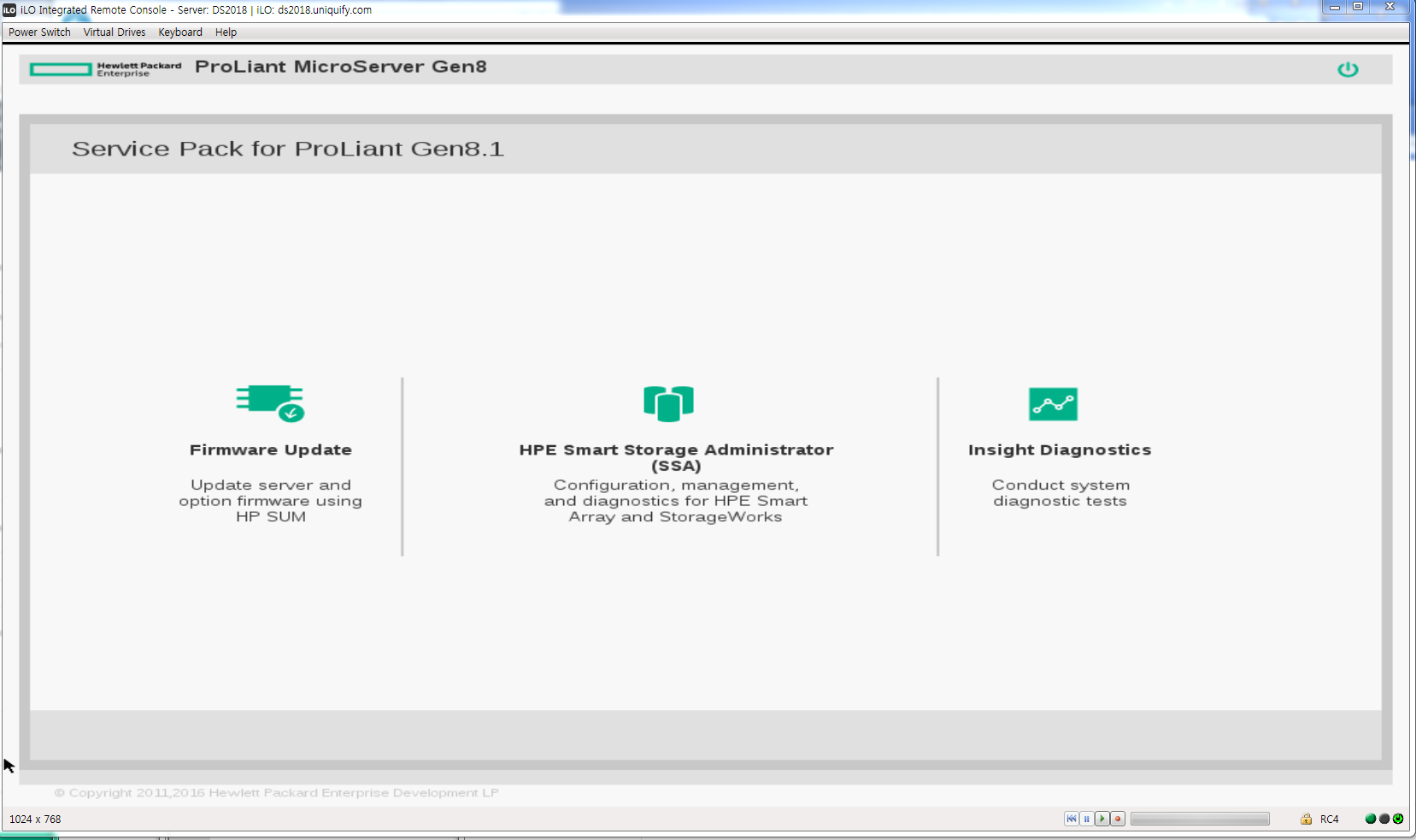This screenshot has width=1416, height=840.
Task: Click the green health status indicator
Action: [1371, 819]
